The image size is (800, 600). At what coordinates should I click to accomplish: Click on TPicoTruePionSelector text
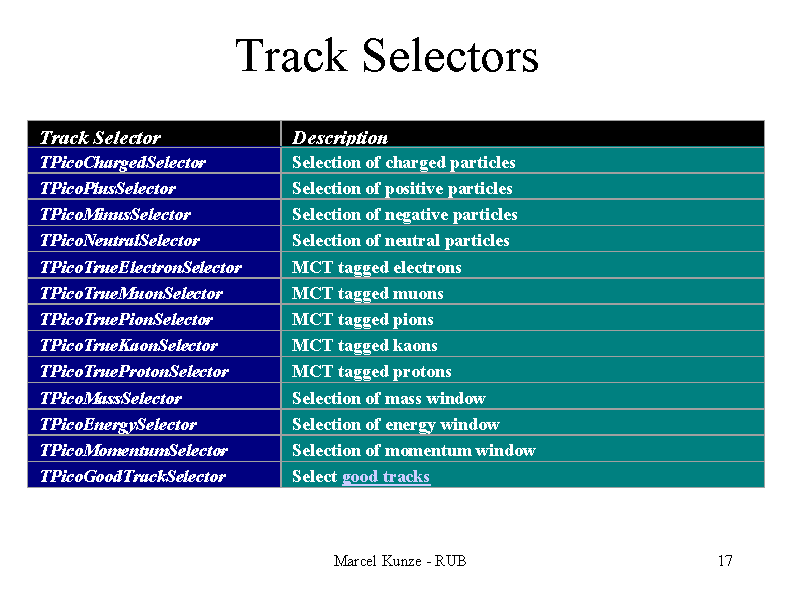(x=127, y=319)
